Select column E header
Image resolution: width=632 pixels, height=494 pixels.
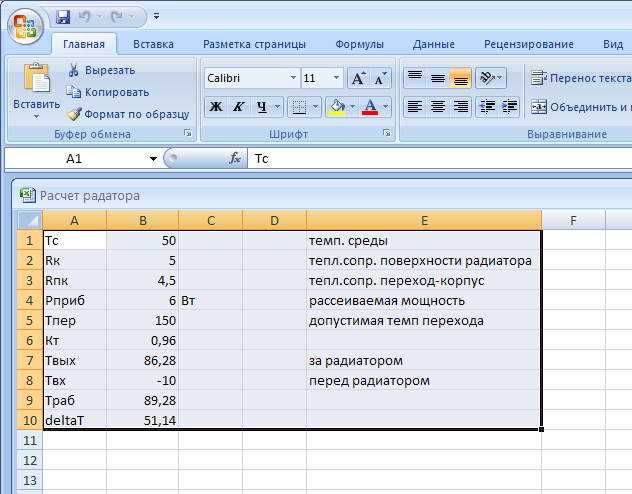424,220
